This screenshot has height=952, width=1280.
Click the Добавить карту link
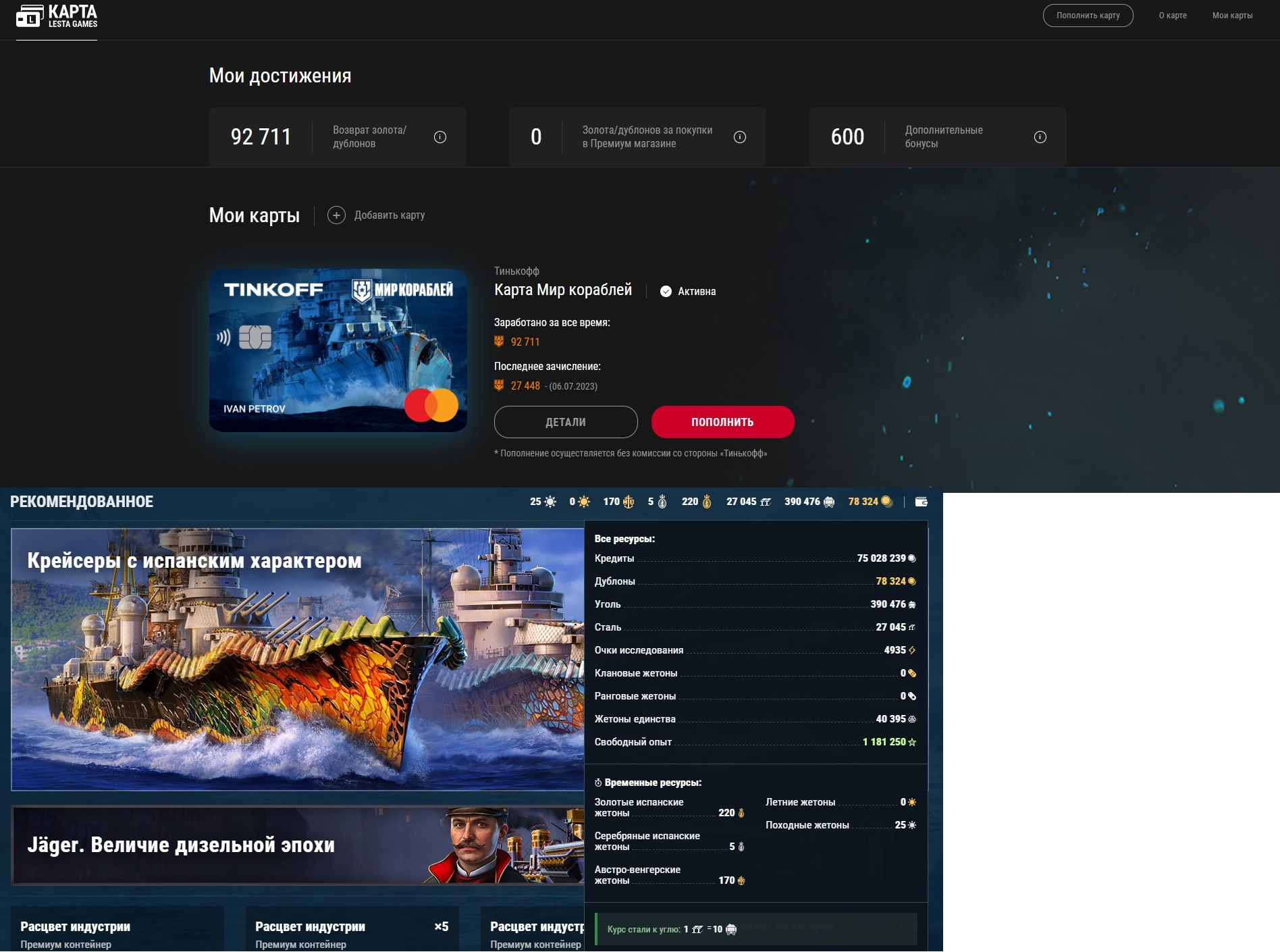tap(390, 215)
